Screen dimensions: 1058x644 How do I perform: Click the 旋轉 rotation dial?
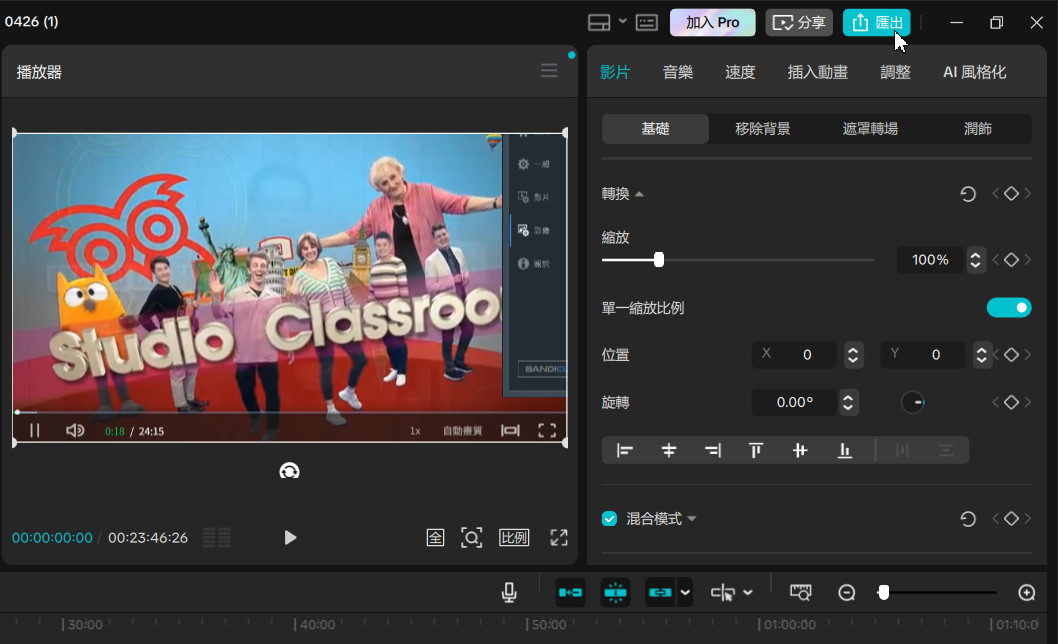pyautogui.click(x=913, y=402)
